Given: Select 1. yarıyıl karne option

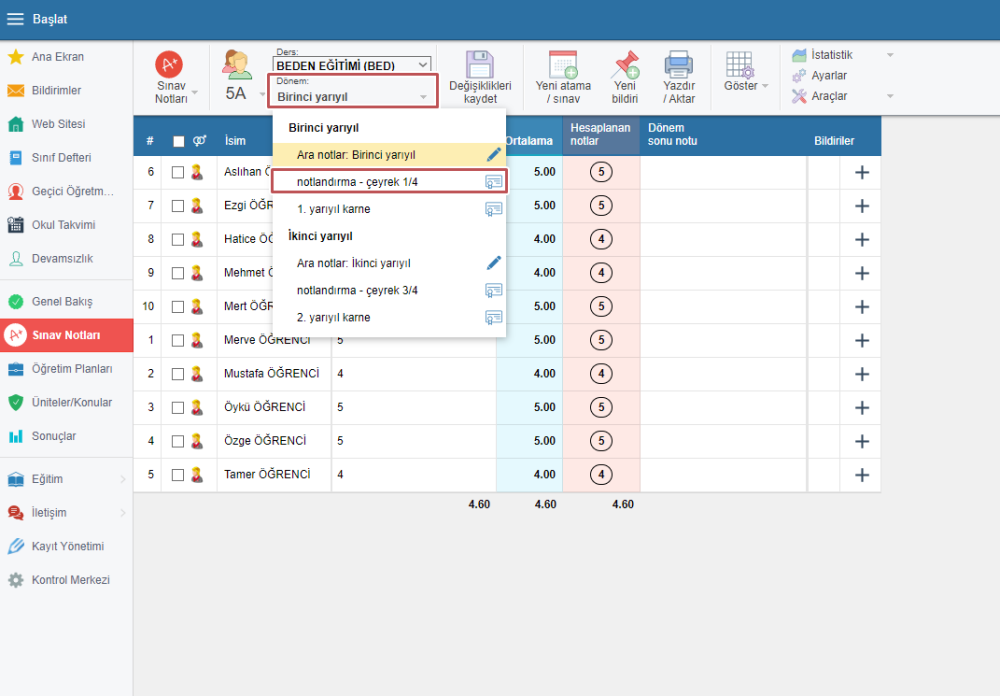Looking at the screenshot, I should pos(389,209).
